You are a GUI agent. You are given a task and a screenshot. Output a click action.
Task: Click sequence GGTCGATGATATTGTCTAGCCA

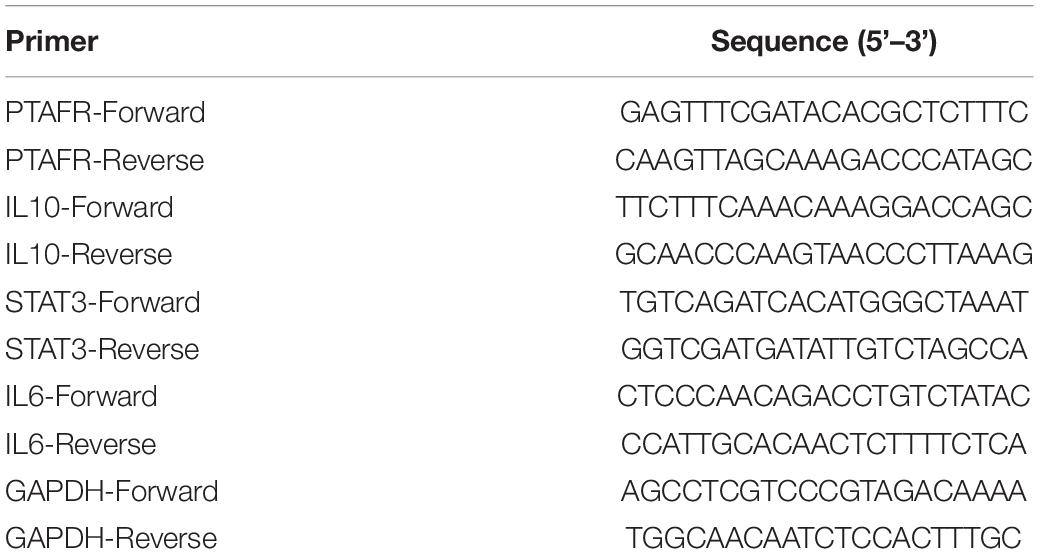coord(824,349)
